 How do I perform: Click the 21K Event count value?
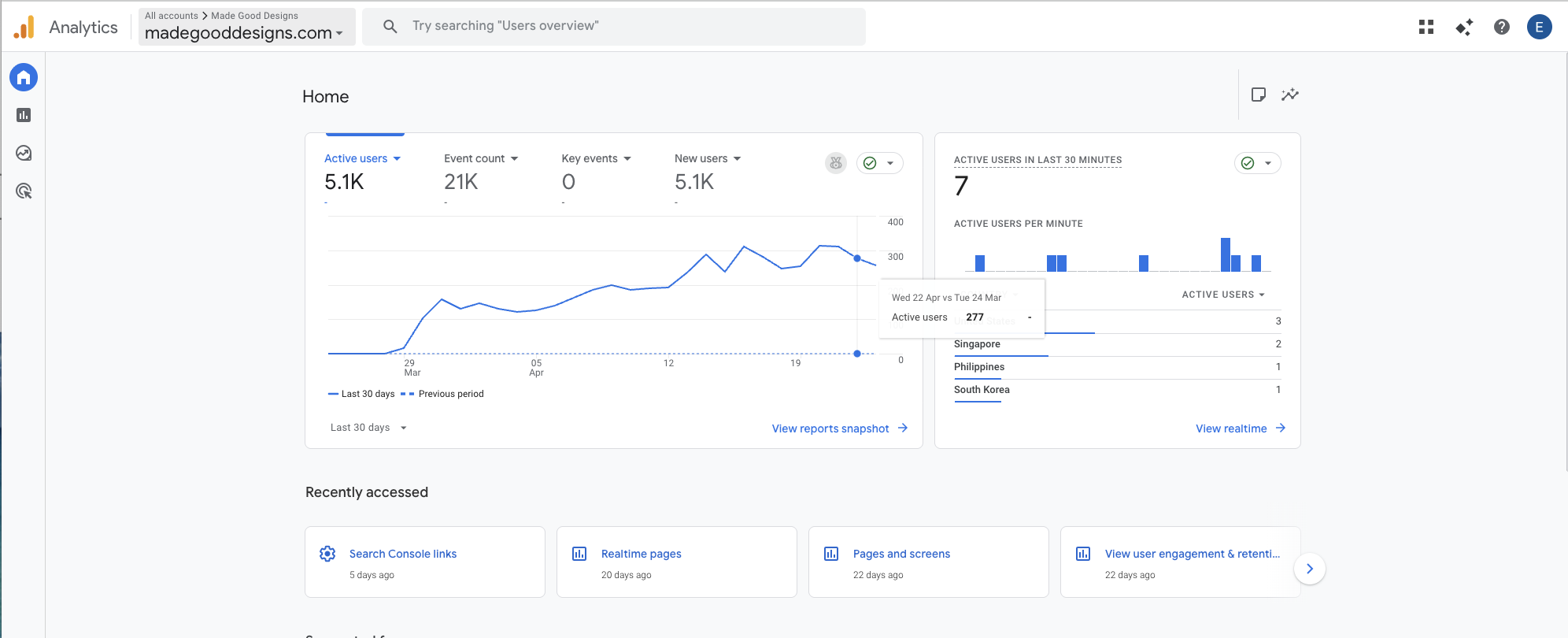pos(461,182)
